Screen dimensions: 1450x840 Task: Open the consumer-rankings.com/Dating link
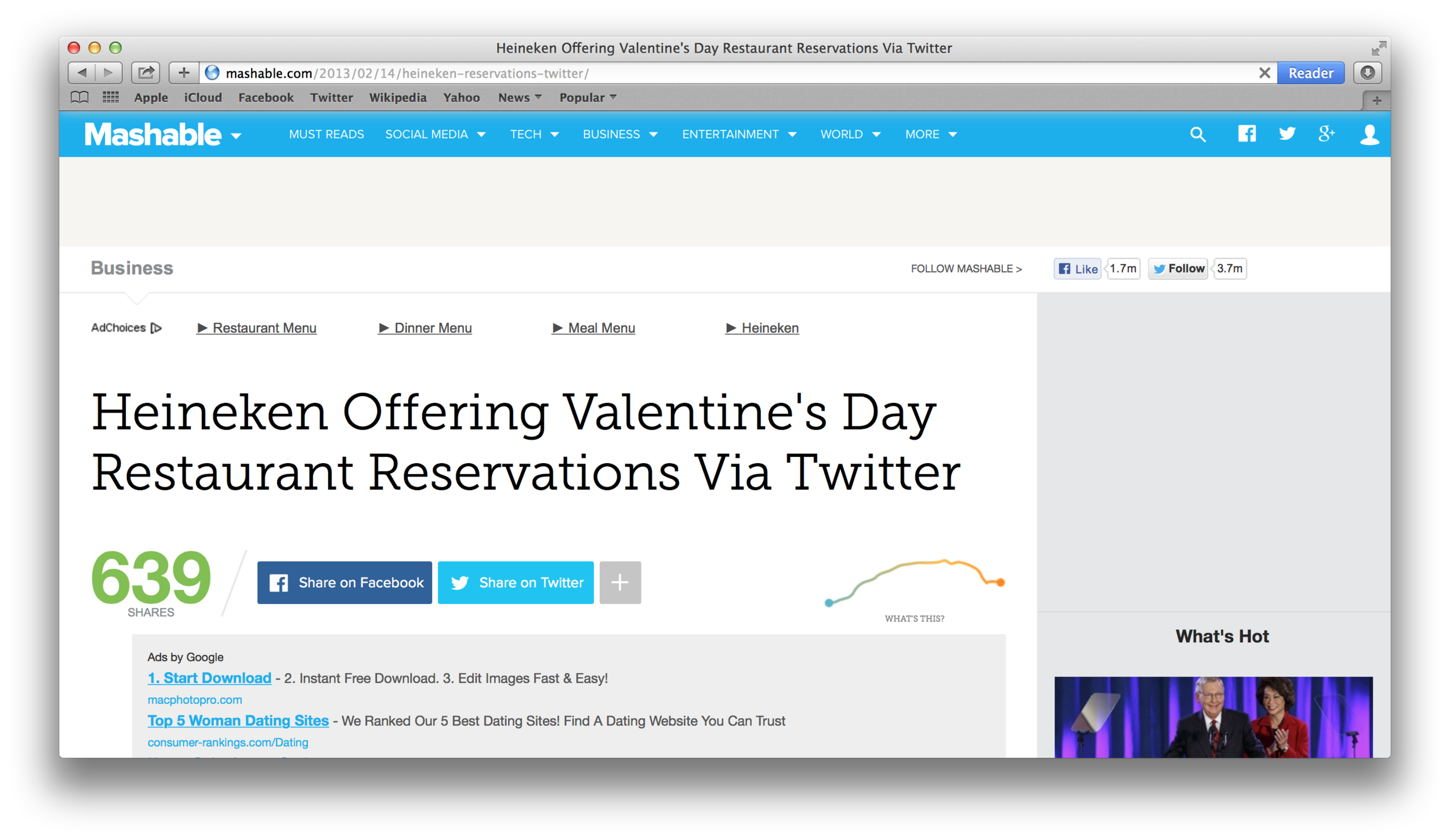[x=228, y=742]
